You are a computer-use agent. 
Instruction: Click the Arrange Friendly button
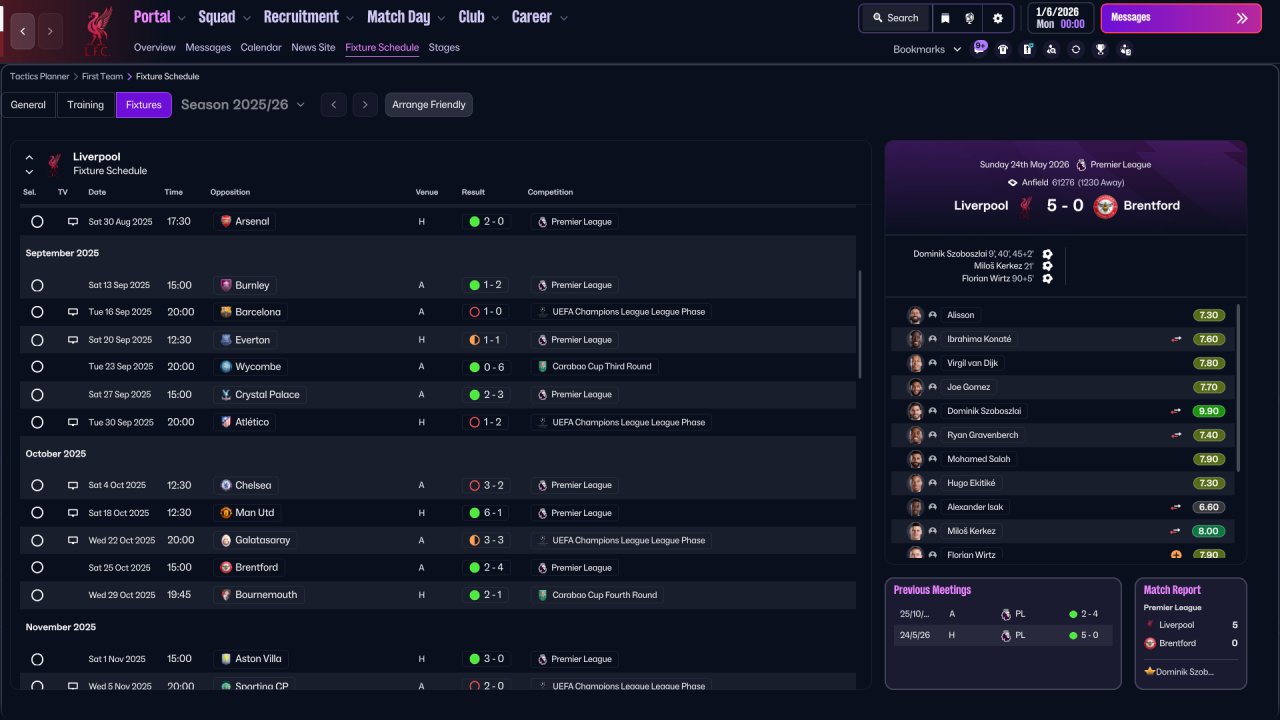click(x=429, y=105)
